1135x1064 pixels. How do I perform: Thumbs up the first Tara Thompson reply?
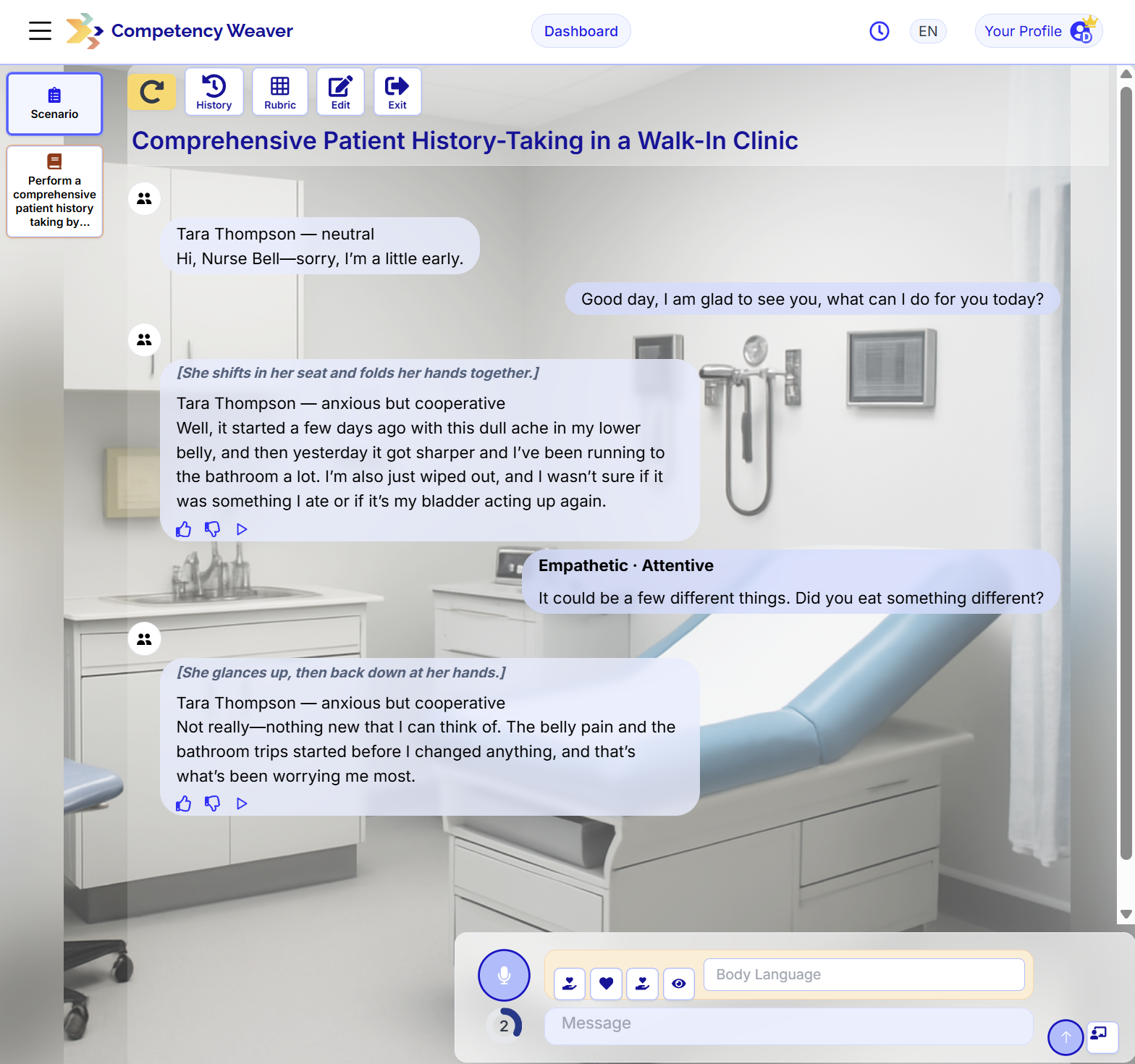click(x=184, y=529)
